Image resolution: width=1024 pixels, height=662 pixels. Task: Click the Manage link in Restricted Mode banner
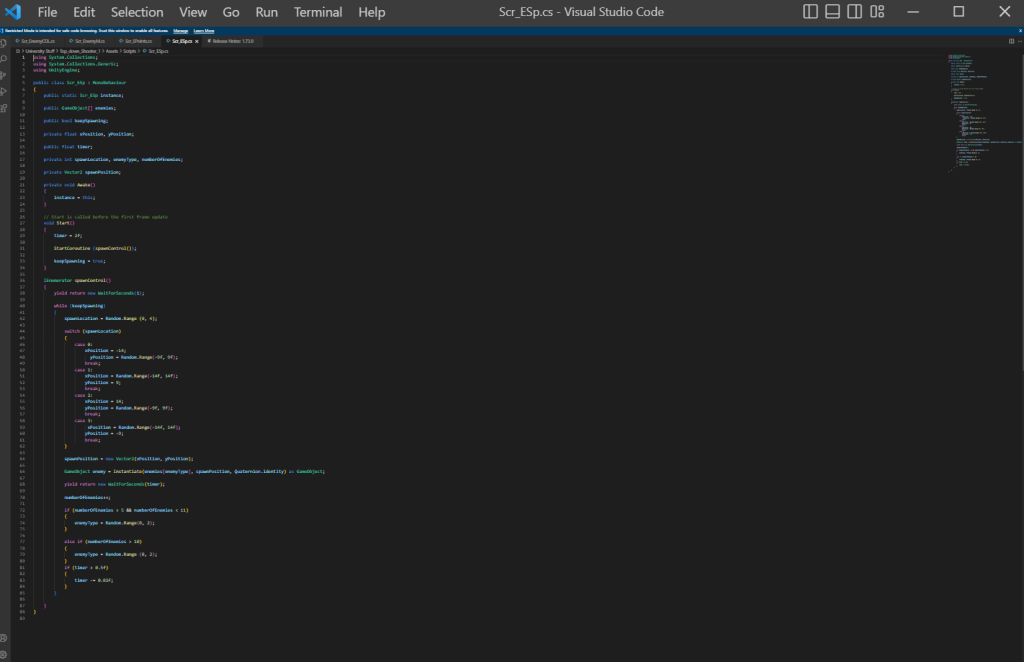pos(181,31)
